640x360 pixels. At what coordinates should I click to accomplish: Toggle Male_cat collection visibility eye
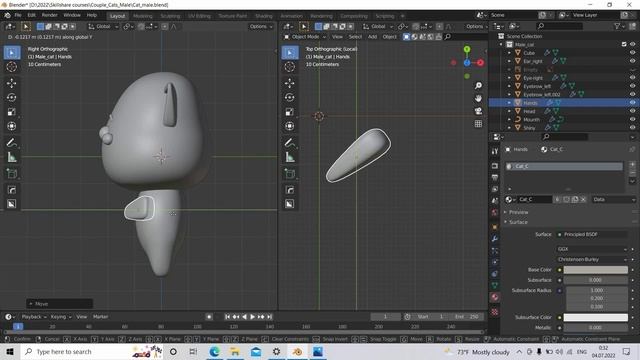click(632, 44)
